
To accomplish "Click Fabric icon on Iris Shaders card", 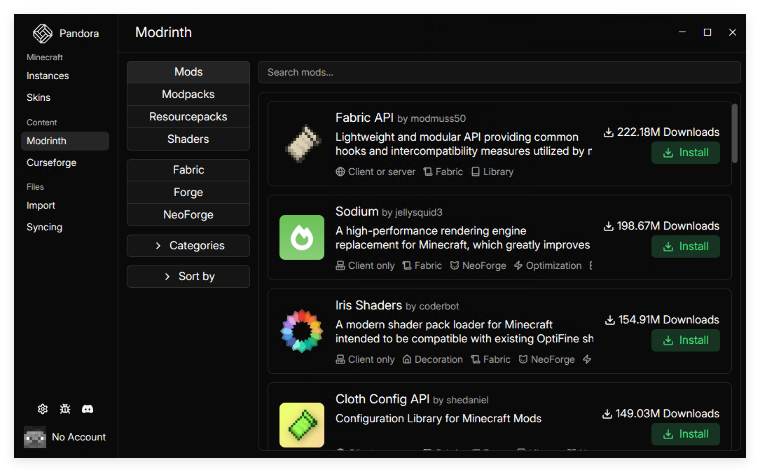I will pyautogui.click(x=475, y=360).
